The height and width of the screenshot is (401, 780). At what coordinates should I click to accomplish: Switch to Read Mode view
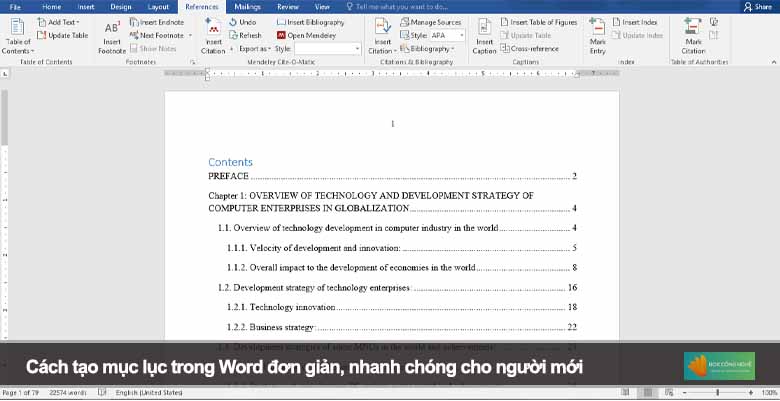click(x=625, y=393)
